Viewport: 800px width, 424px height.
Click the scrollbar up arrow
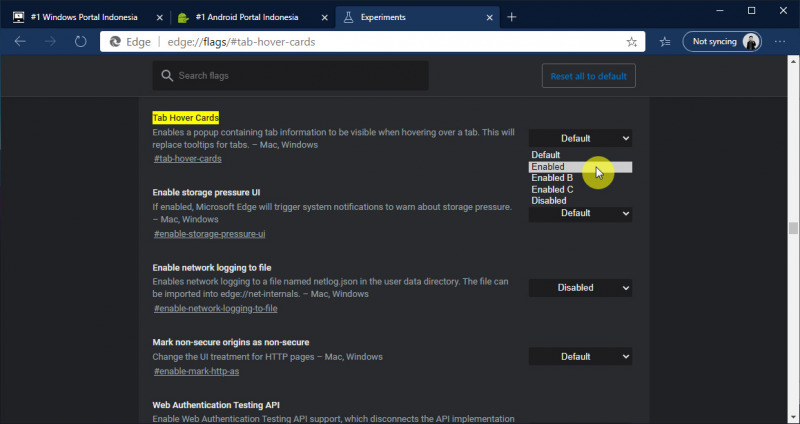[792, 60]
